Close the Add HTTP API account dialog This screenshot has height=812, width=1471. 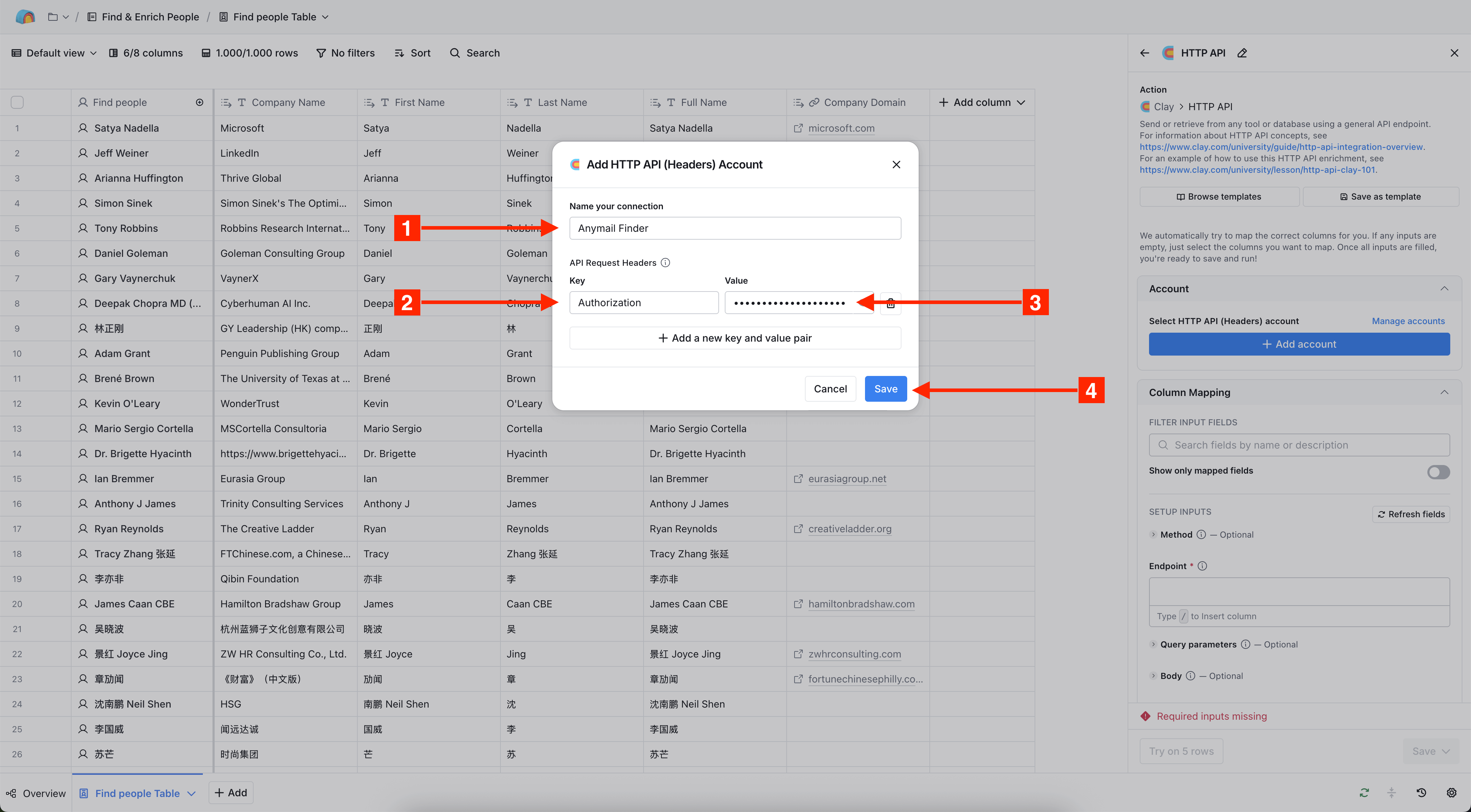(896, 165)
